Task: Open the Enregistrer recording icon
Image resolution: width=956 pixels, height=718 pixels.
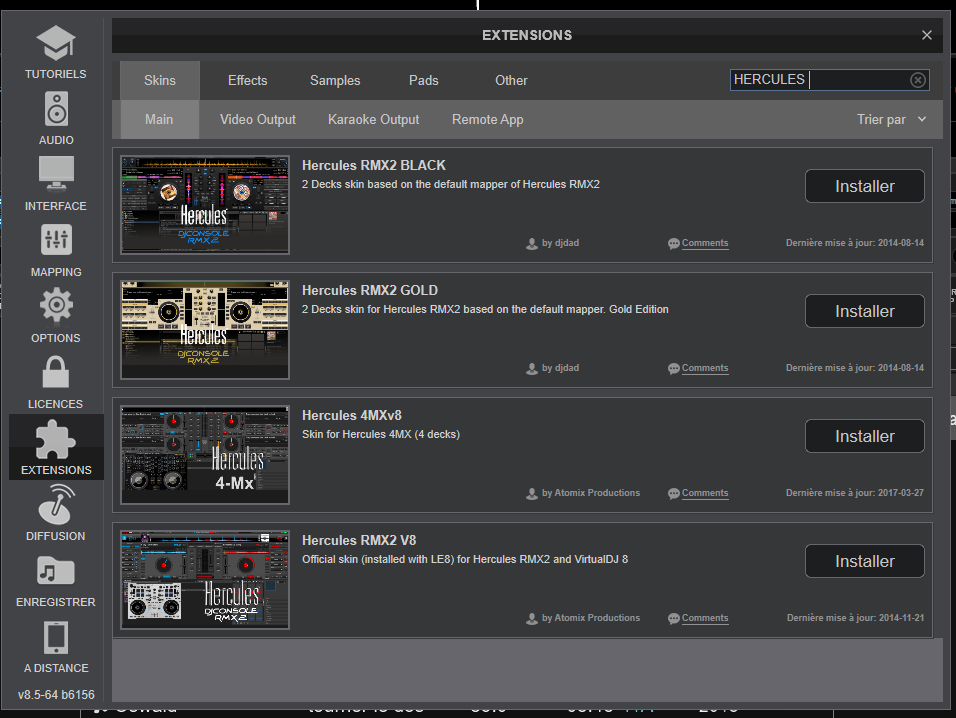Action: pyautogui.click(x=56, y=571)
